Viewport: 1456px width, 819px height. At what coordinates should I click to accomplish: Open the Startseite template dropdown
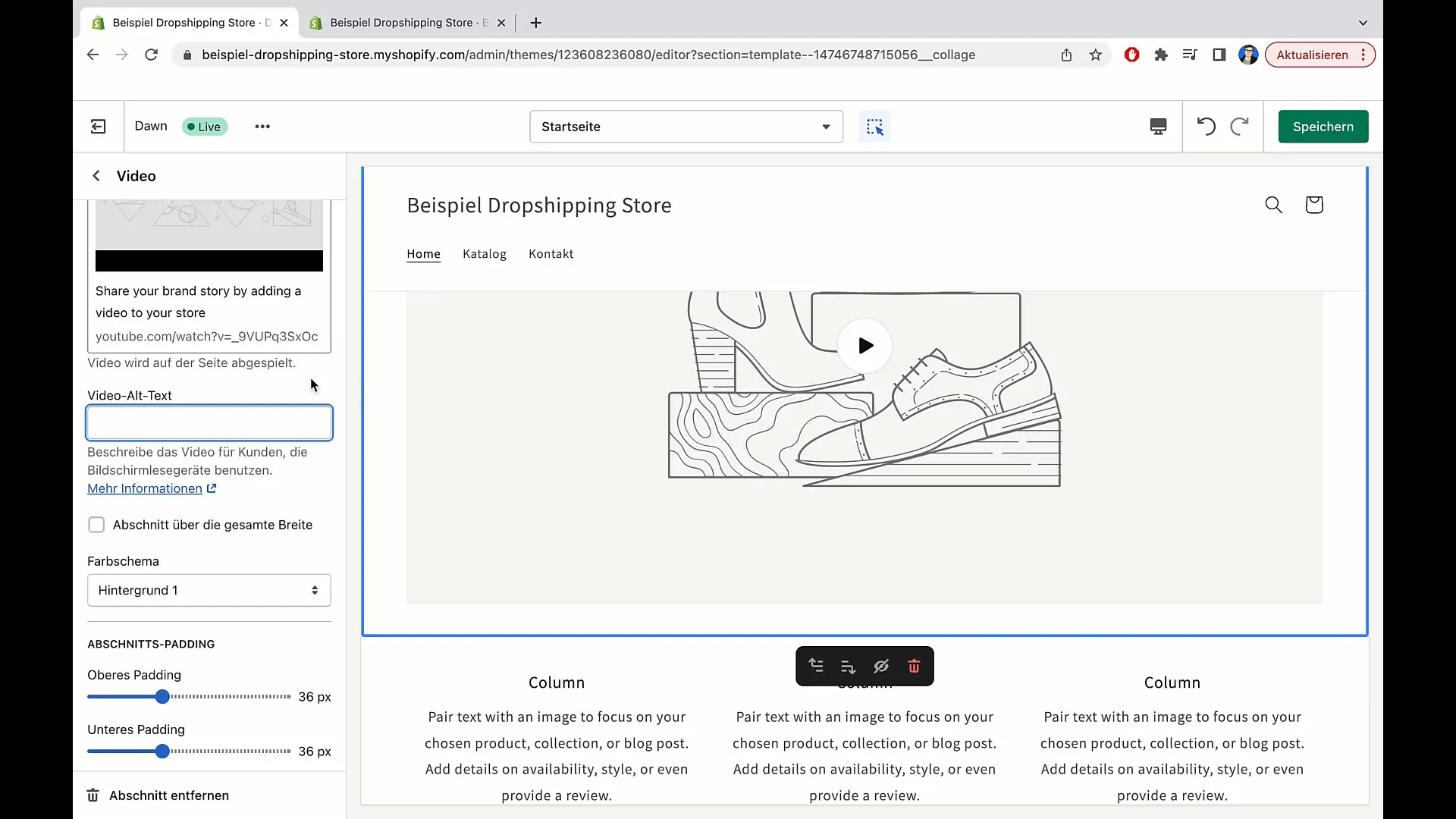[686, 127]
